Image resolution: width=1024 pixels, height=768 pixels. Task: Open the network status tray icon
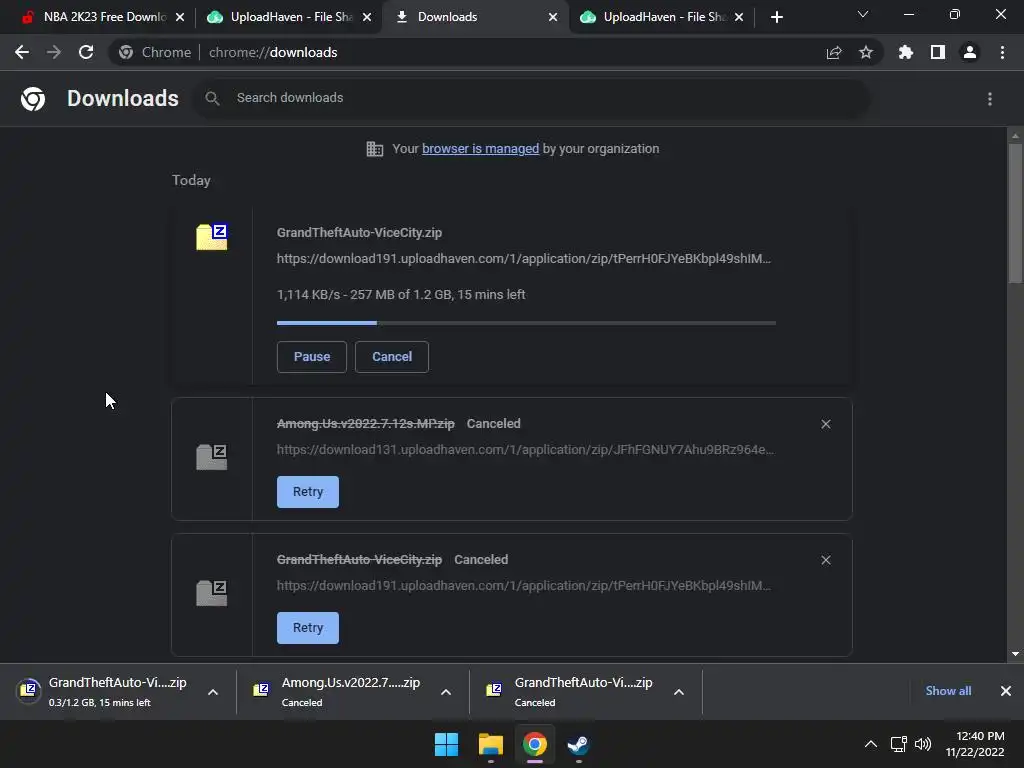coord(899,744)
